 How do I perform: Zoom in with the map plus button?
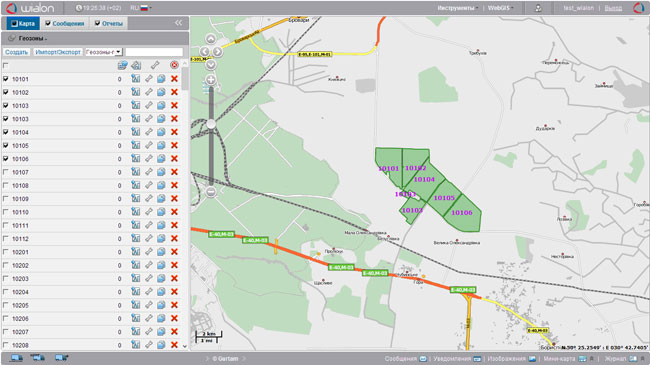211,80
